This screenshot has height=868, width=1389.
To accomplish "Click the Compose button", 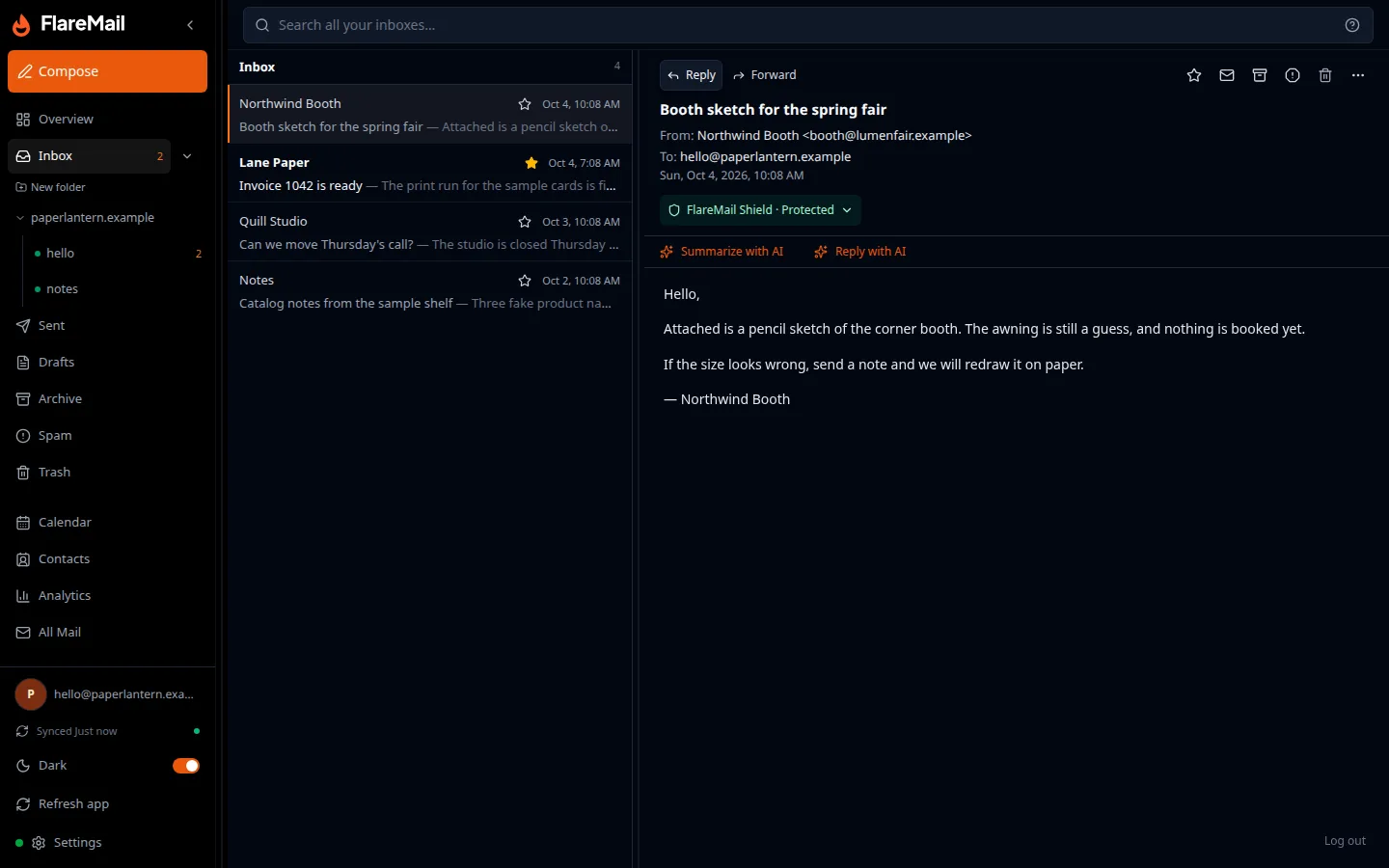I will [x=107, y=71].
